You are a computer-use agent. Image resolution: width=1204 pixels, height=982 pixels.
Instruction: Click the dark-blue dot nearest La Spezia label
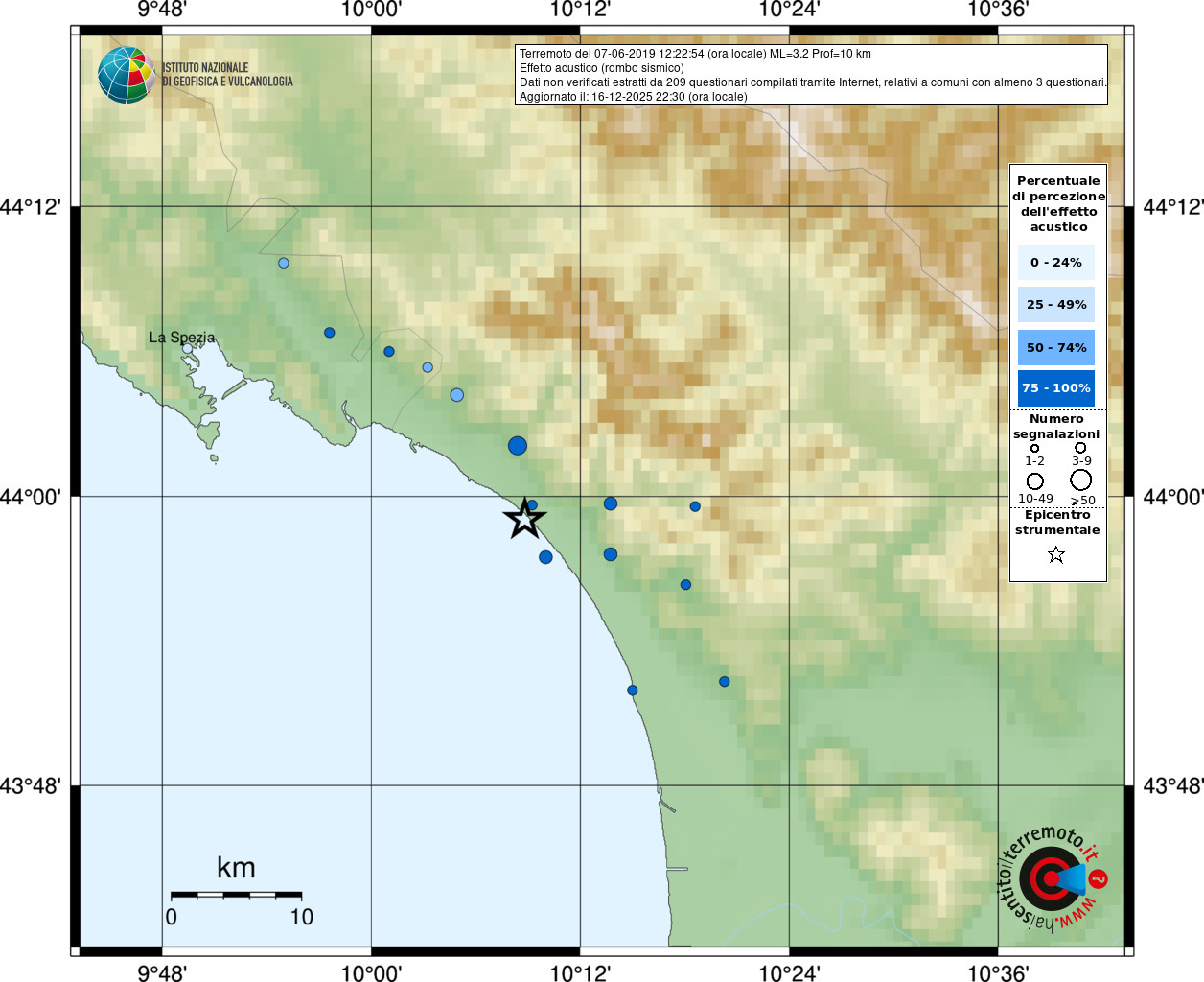(329, 333)
